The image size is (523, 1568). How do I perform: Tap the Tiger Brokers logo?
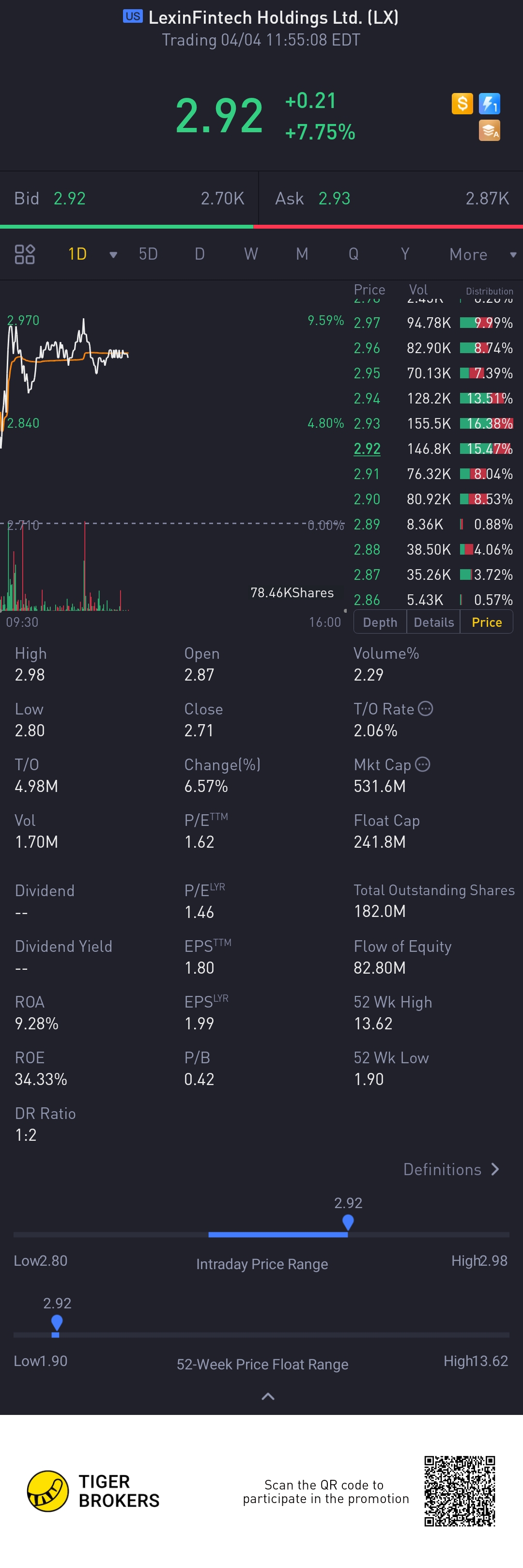(x=93, y=1491)
